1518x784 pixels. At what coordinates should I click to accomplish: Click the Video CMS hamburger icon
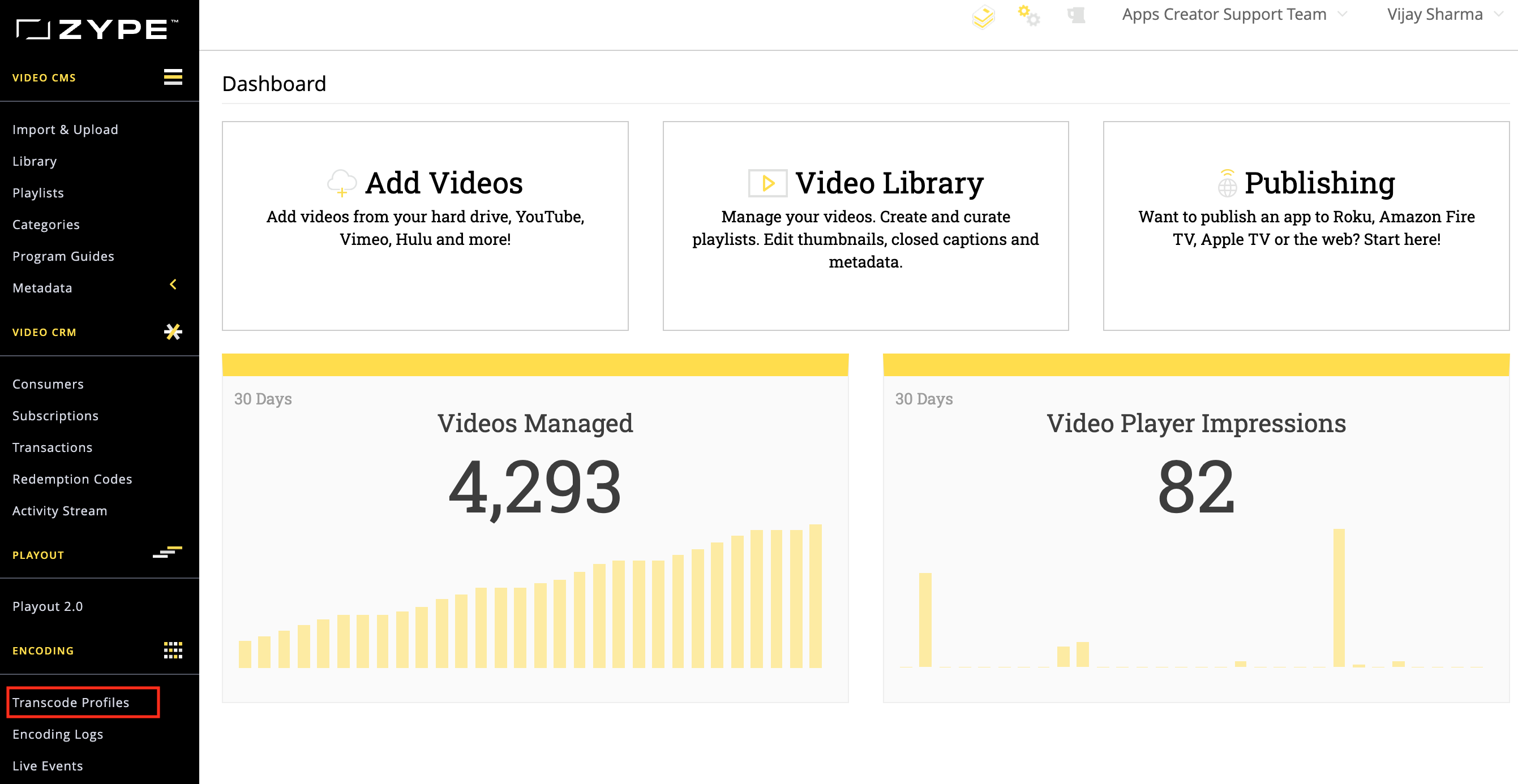(173, 76)
